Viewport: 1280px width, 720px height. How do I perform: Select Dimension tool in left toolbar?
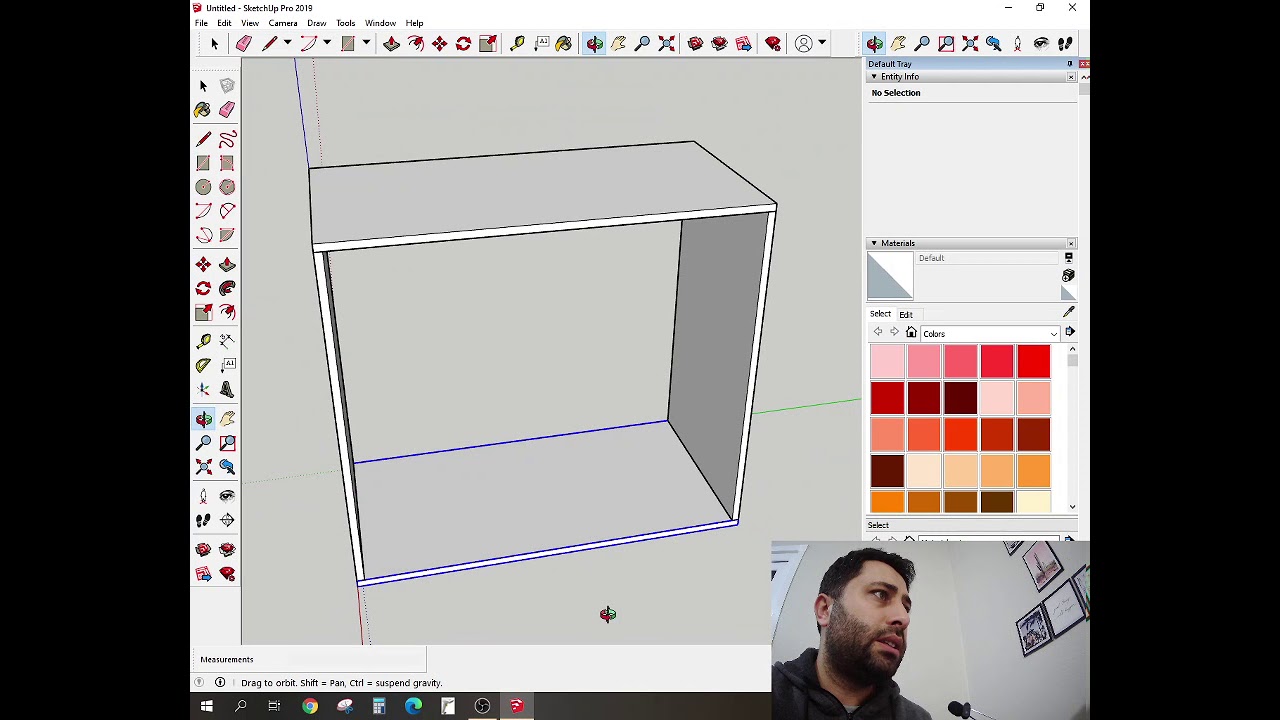click(x=227, y=341)
